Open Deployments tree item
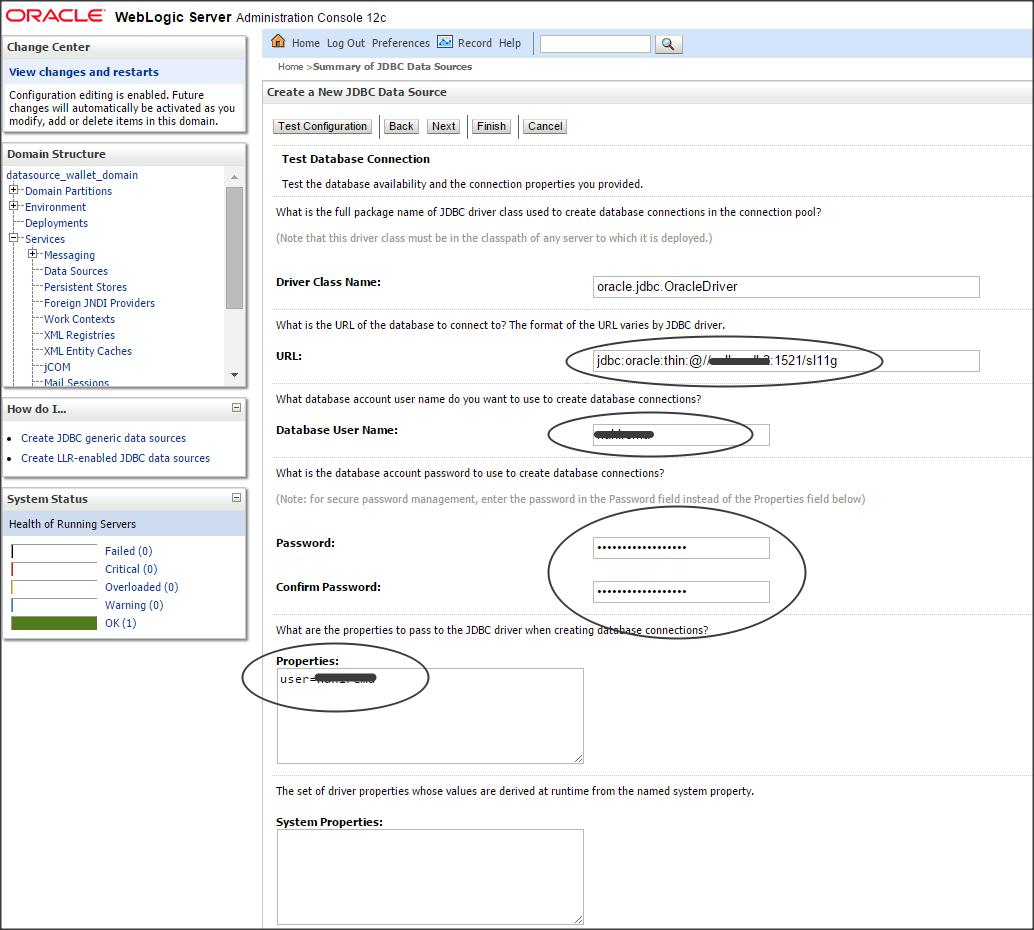Screen dimensions: 1034x930 coord(56,223)
